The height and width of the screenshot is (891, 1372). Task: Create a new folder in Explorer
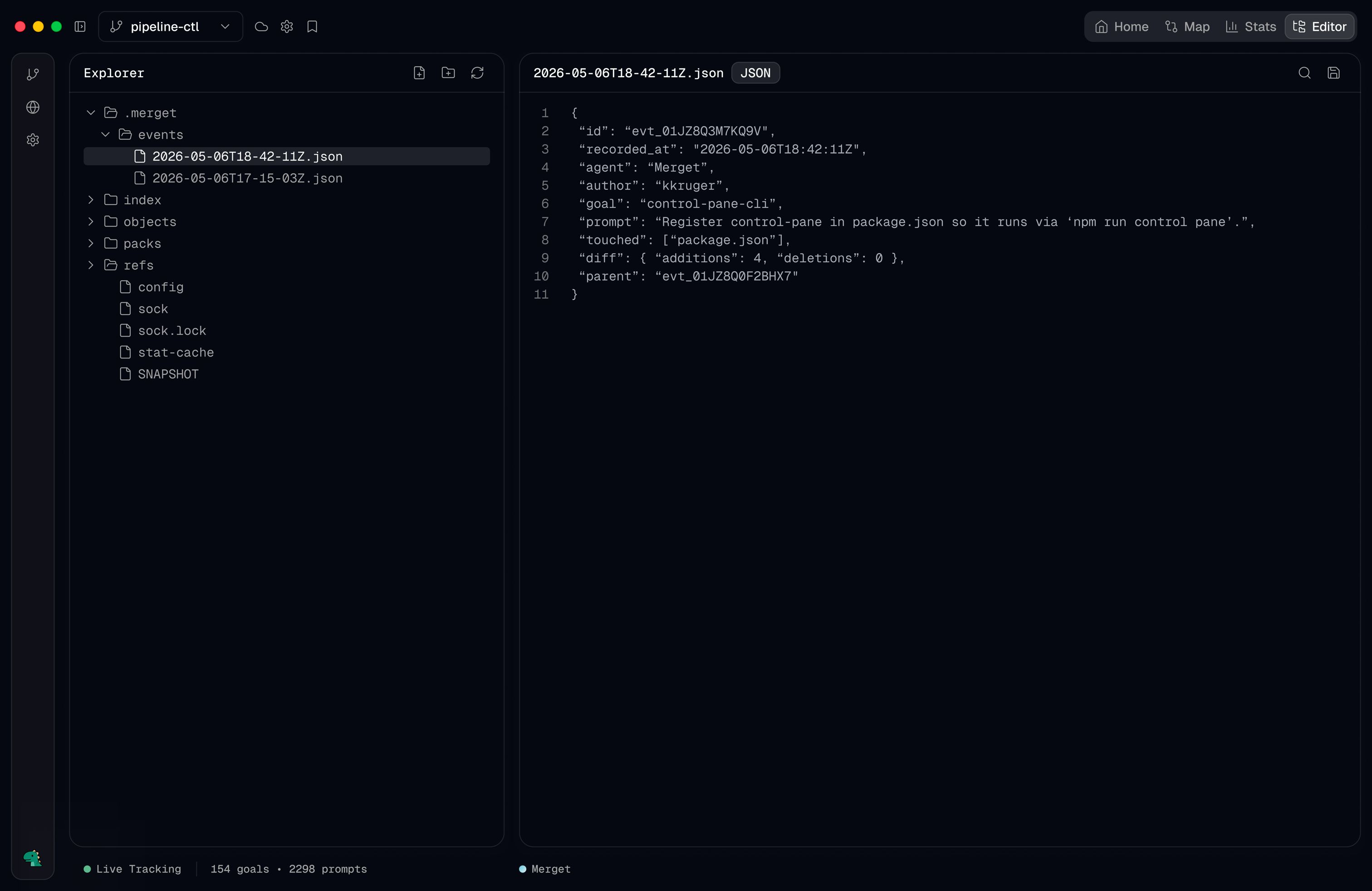click(448, 73)
